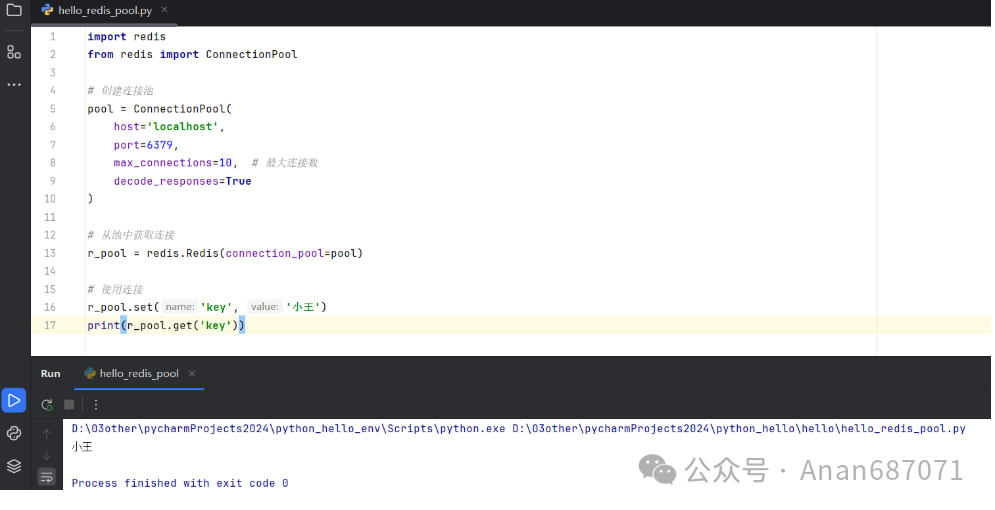Stop the running process button
The image size is (995, 510).
(69, 405)
